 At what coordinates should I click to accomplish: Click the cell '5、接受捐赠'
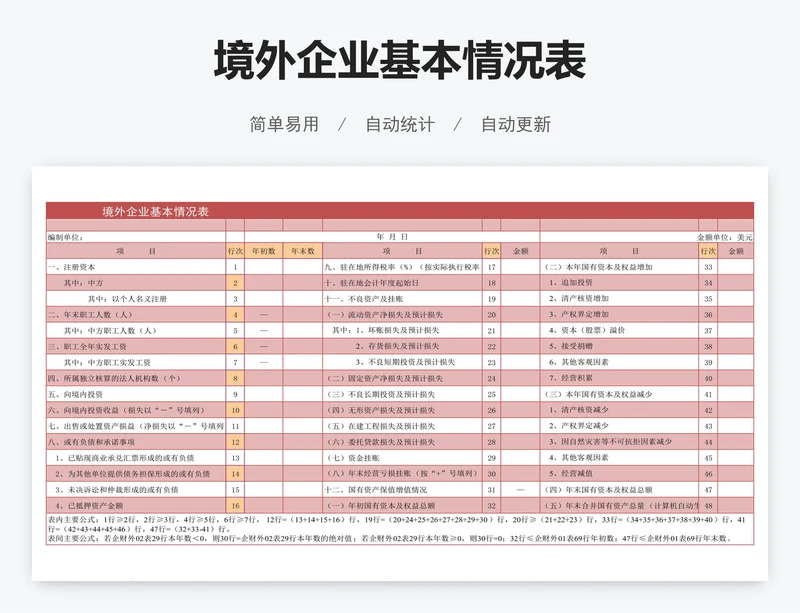tap(619, 346)
